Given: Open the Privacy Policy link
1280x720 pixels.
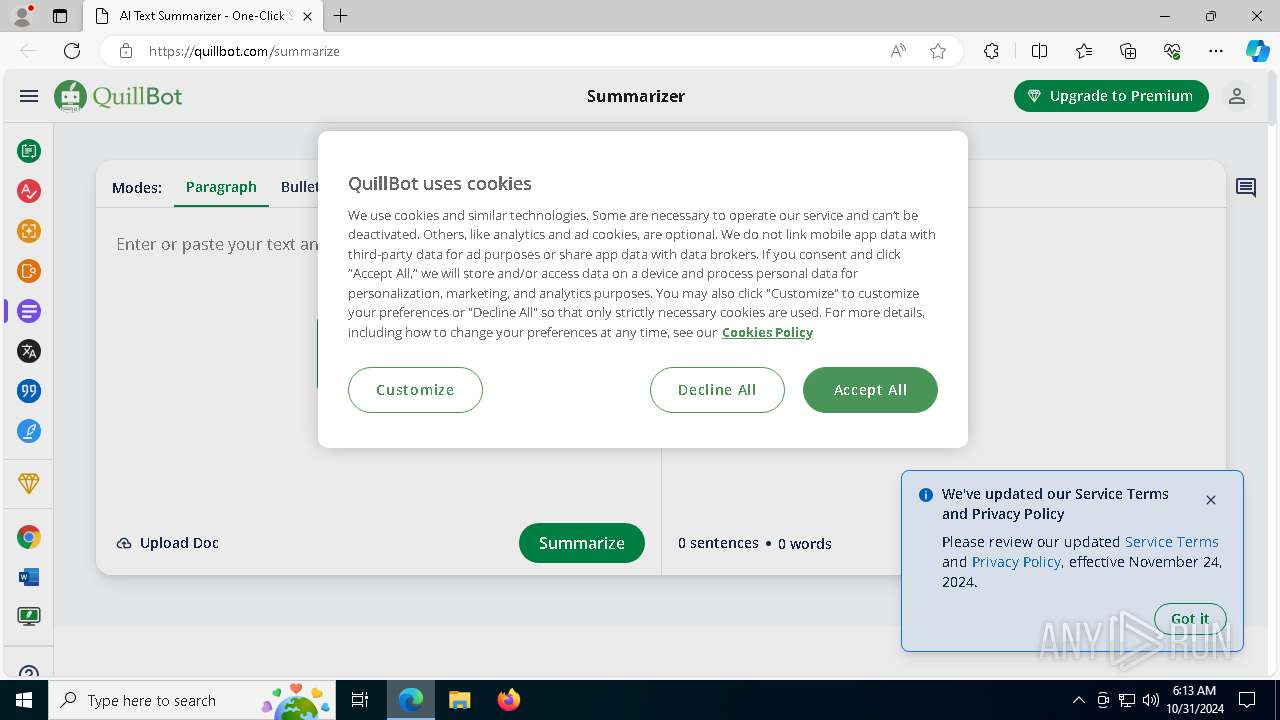Looking at the screenshot, I should point(1016,562).
